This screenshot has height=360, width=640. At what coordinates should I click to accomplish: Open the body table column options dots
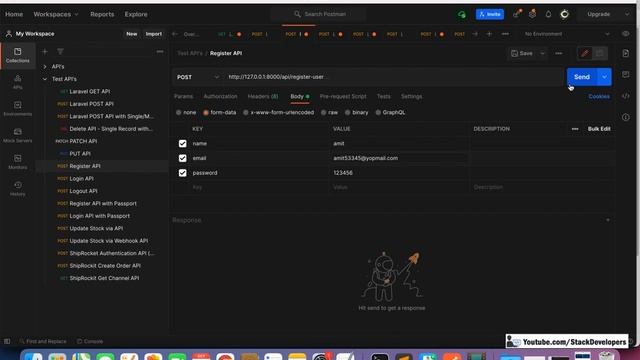[575, 129]
